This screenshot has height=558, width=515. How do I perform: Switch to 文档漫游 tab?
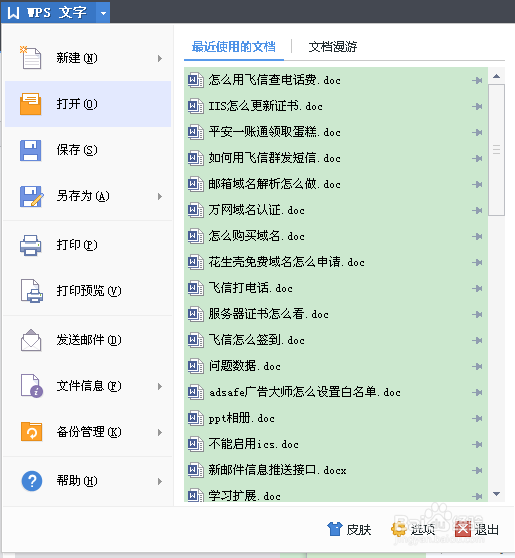[332, 47]
